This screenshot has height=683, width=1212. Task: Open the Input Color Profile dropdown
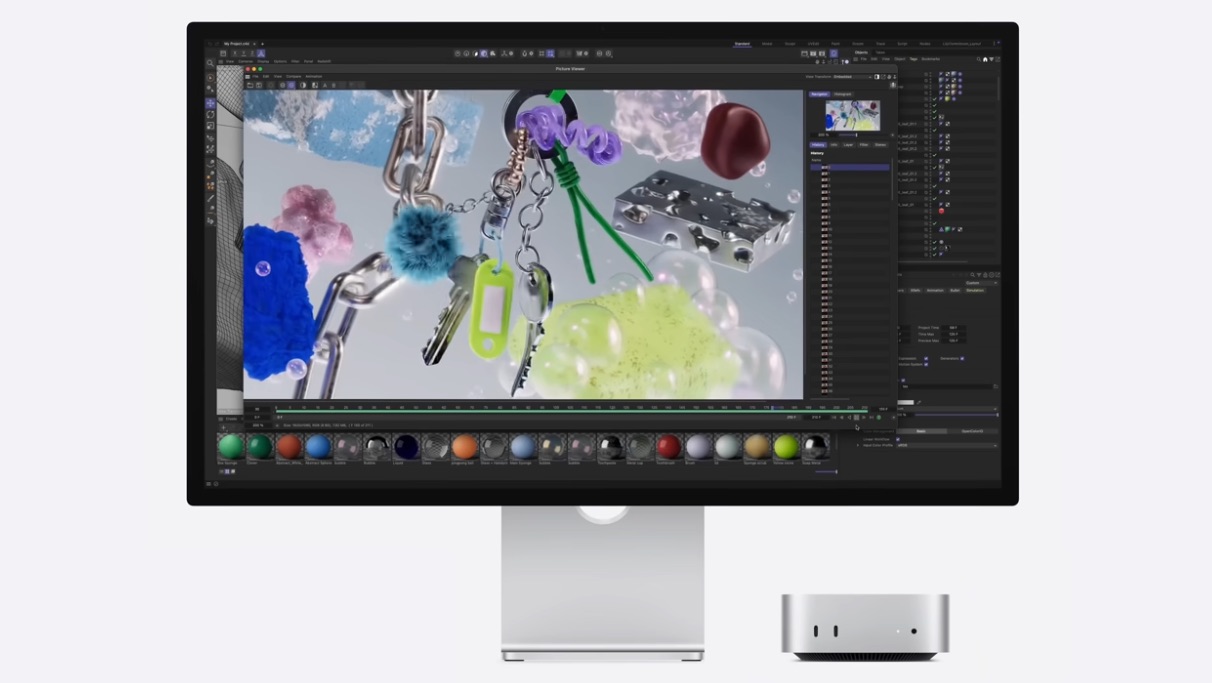945,445
